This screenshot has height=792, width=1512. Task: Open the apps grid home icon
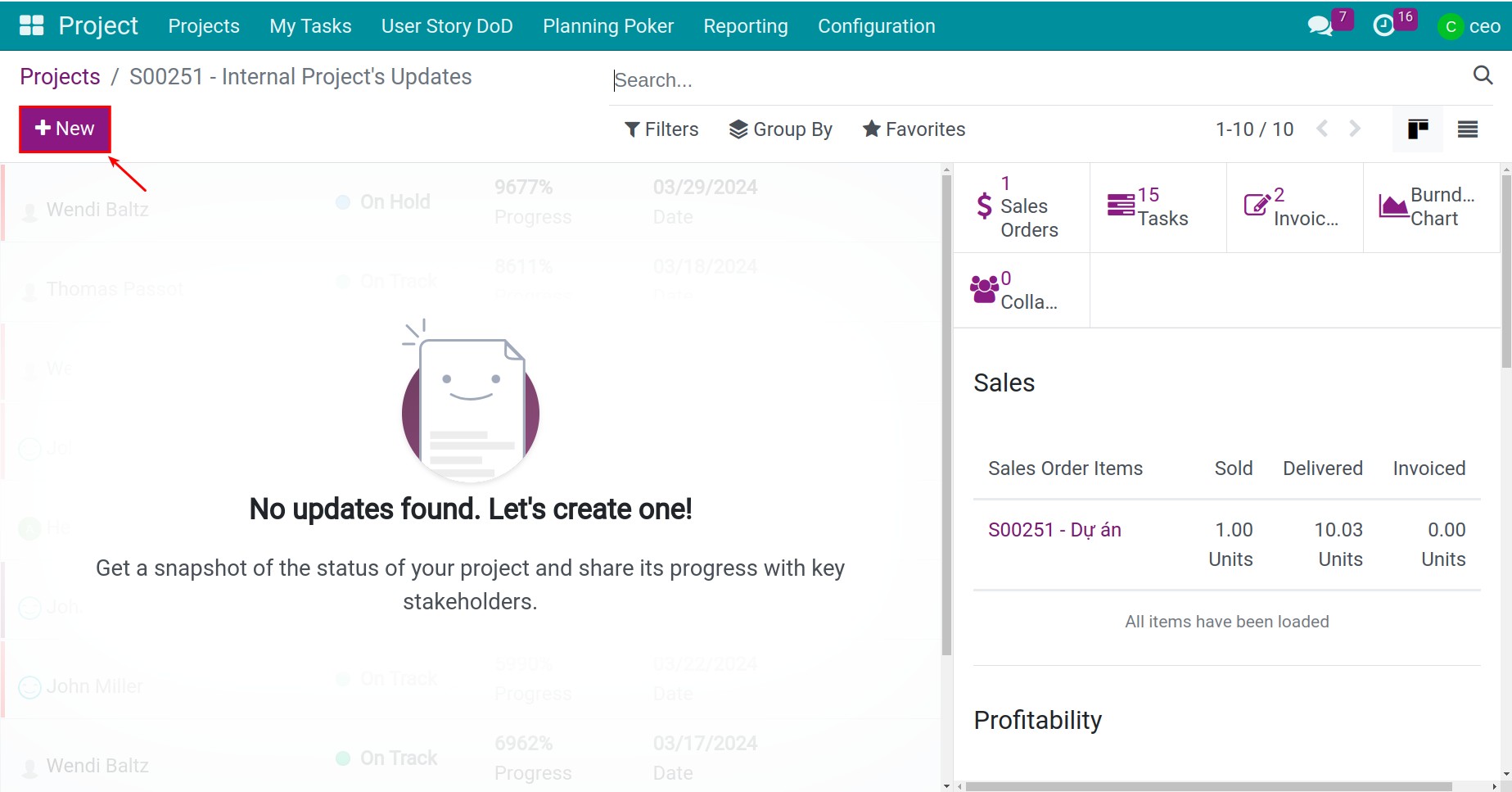coord(31,25)
